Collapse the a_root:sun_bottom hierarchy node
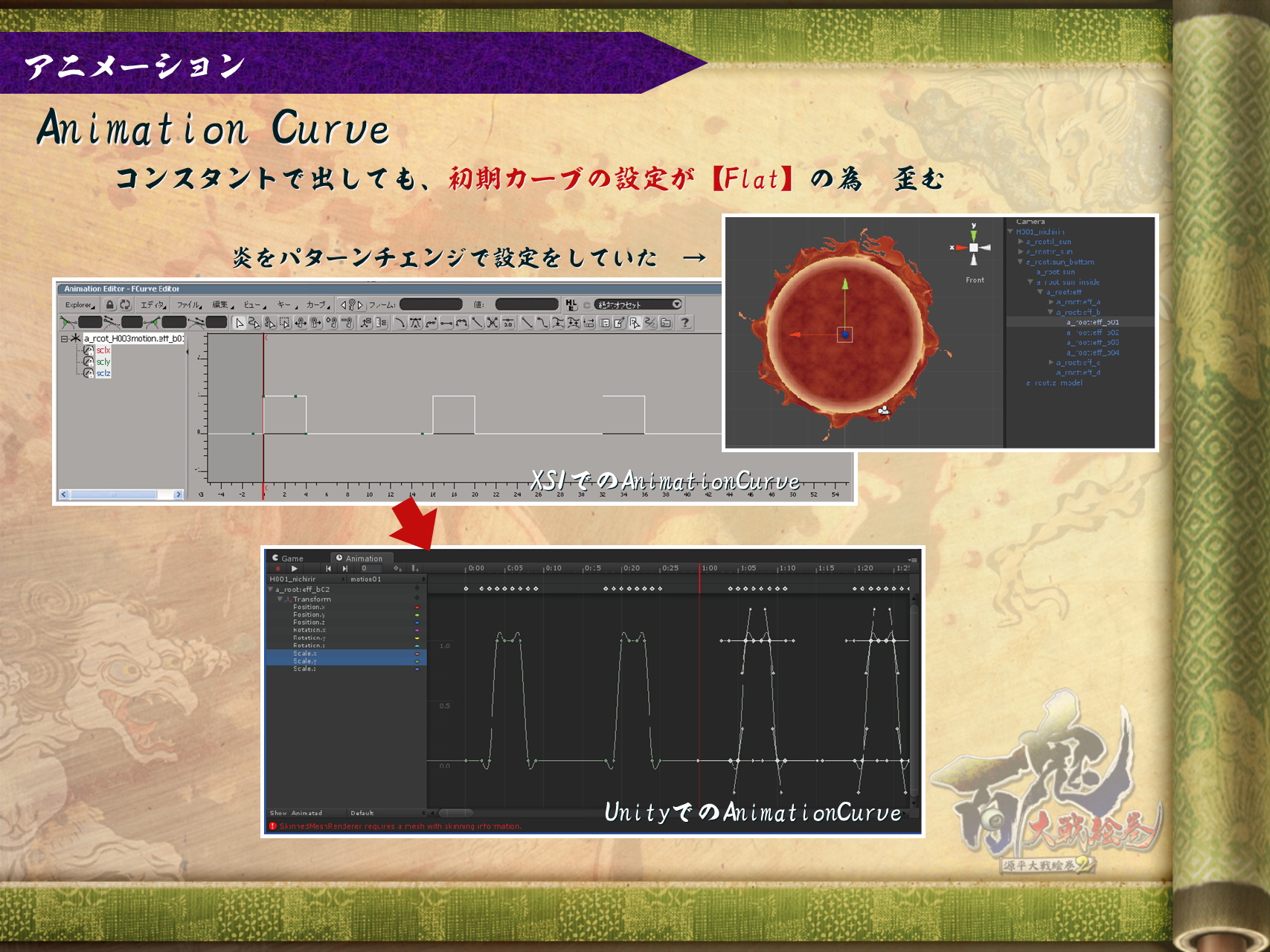The width and height of the screenshot is (1270, 952). (1021, 262)
